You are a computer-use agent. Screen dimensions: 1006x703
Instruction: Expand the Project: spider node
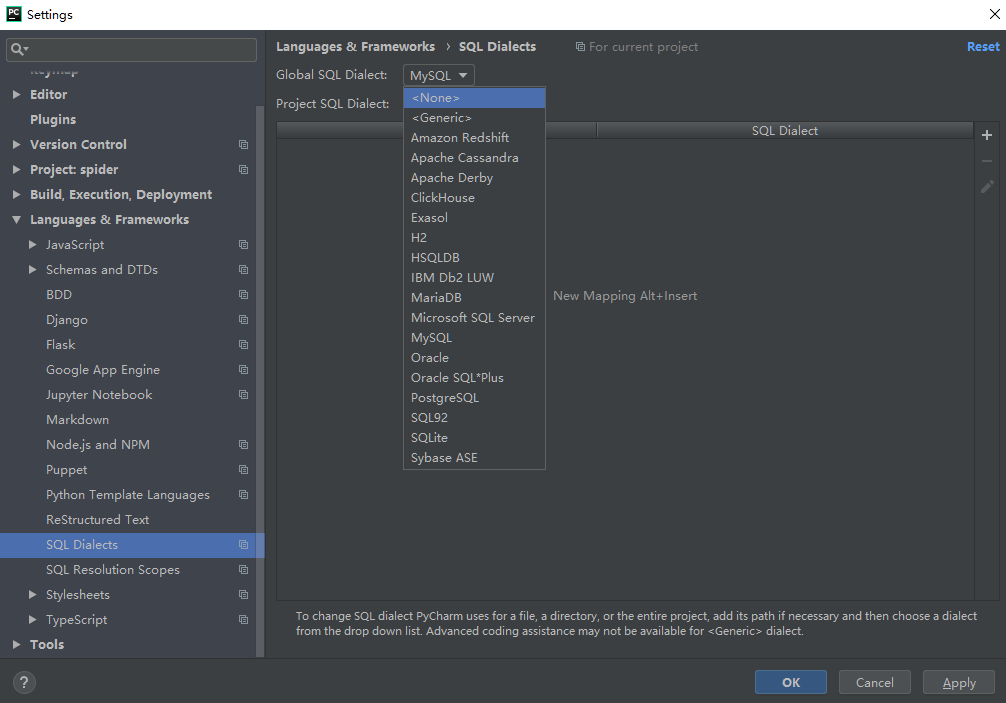(17, 169)
